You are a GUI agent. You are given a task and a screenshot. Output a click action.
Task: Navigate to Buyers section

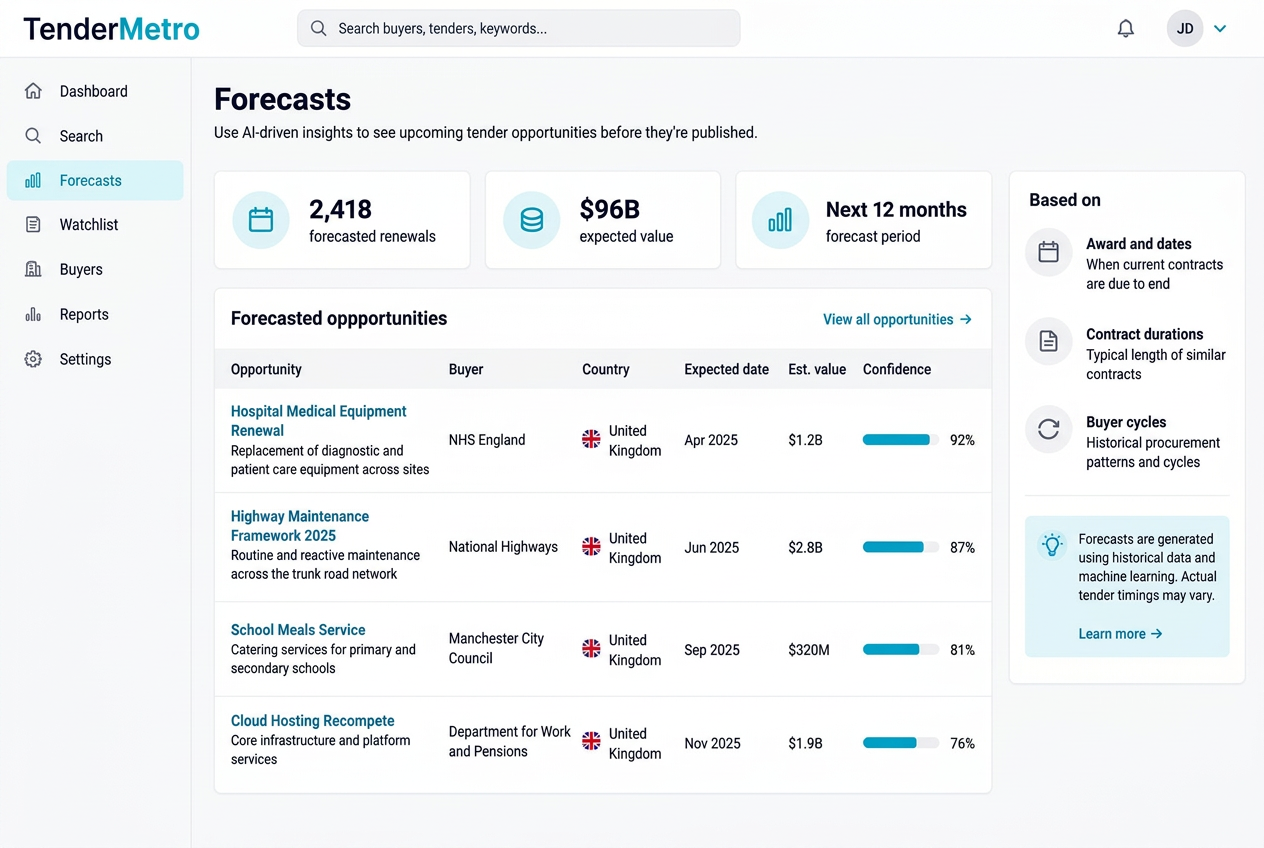95,270
